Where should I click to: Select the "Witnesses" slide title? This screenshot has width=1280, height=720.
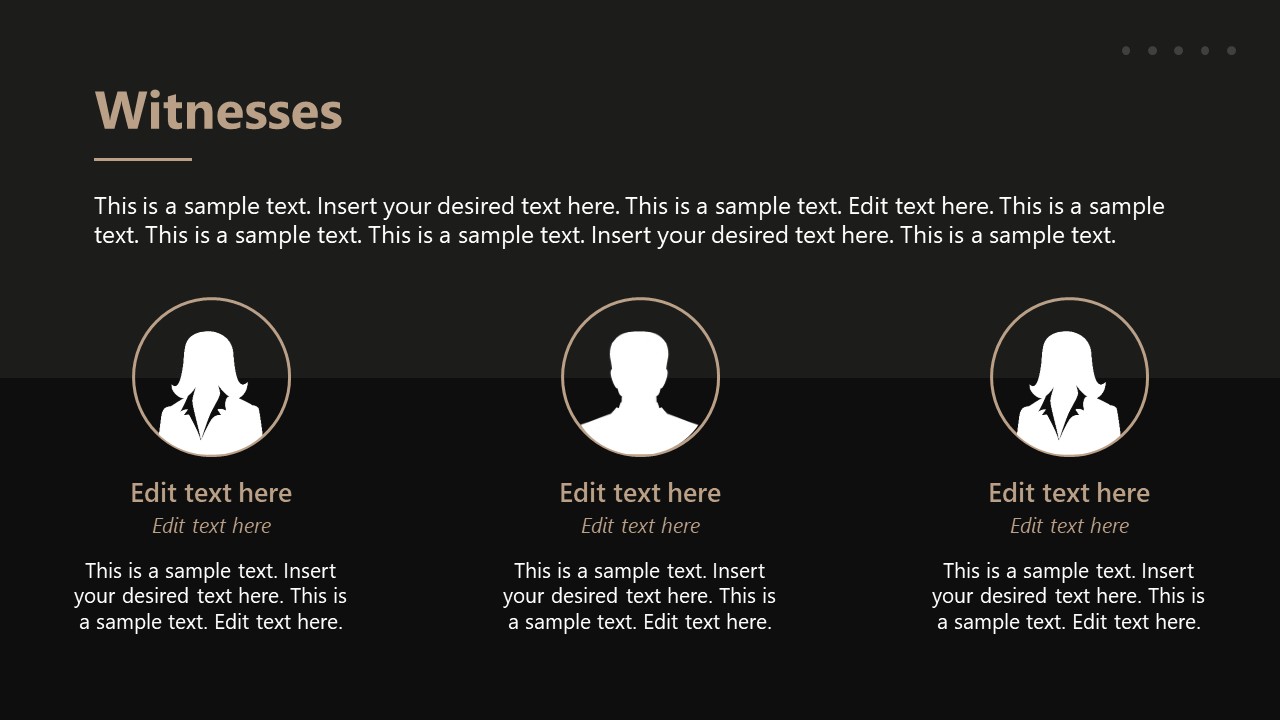point(218,111)
